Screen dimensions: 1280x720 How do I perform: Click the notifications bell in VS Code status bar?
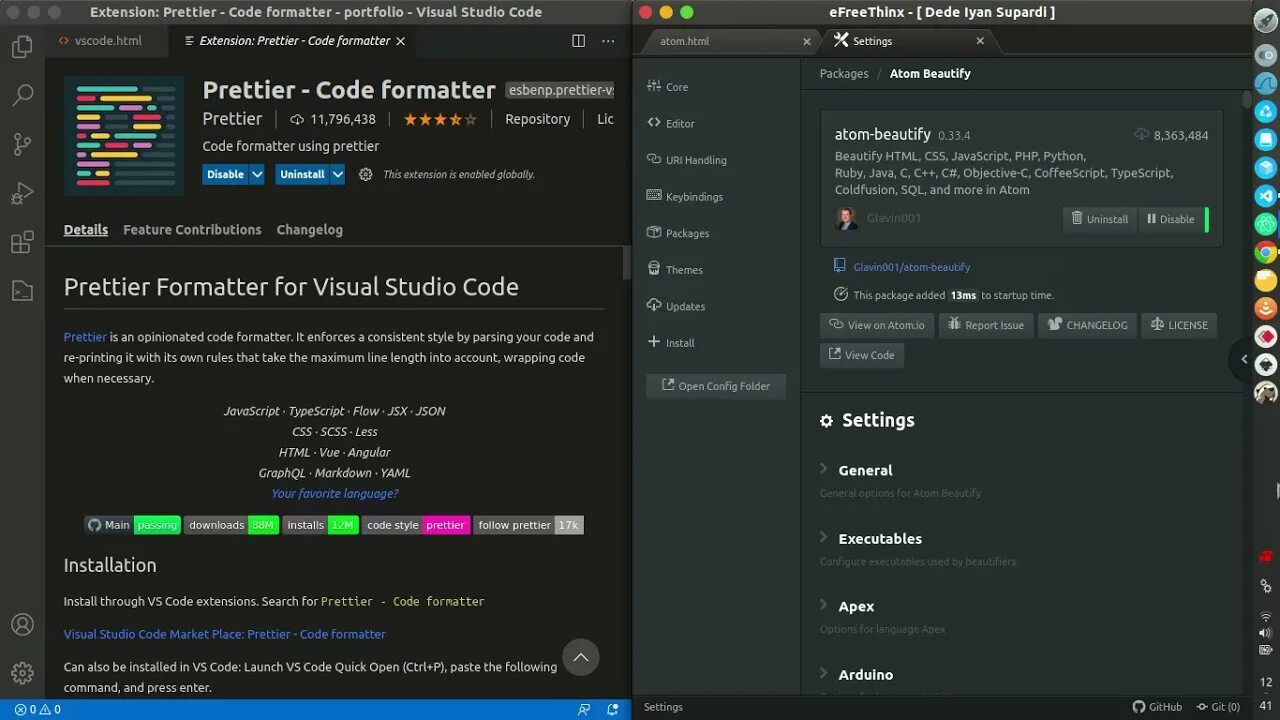click(612, 710)
